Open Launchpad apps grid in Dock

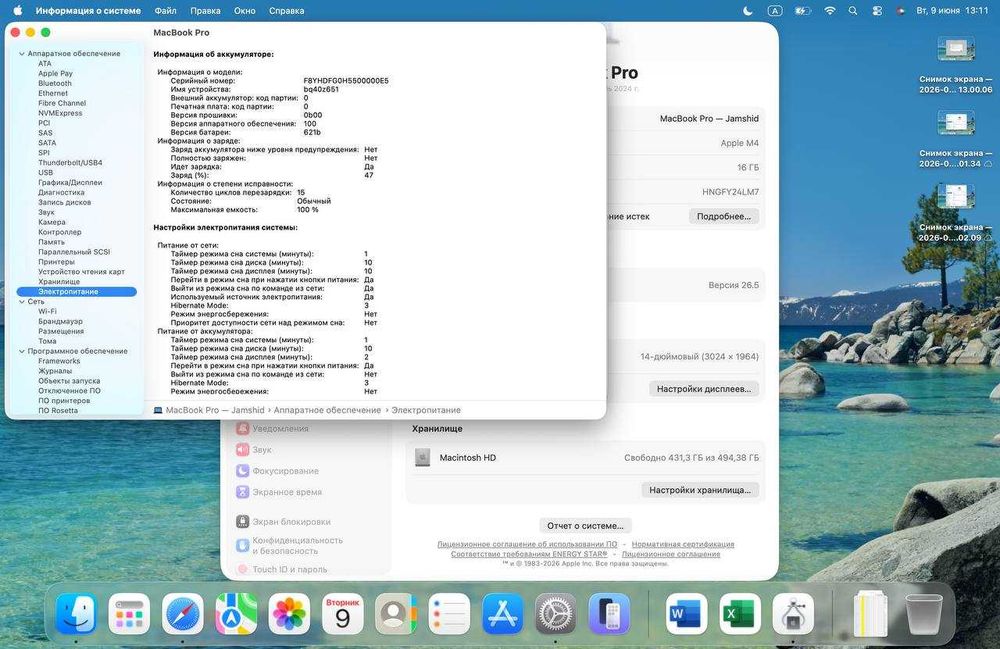pos(129,615)
